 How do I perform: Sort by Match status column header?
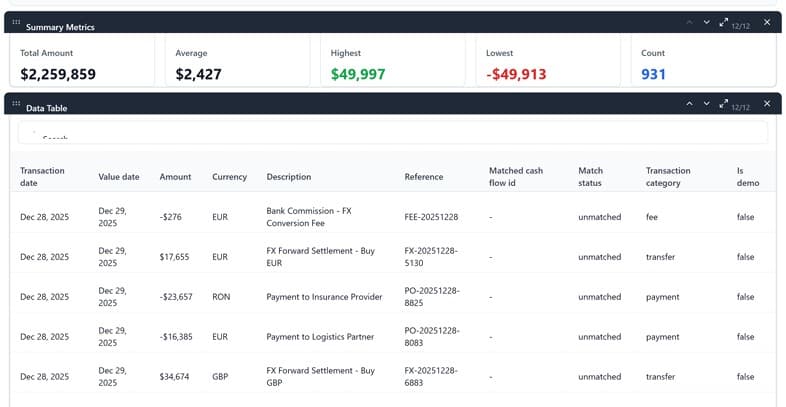(x=591, y=177)
